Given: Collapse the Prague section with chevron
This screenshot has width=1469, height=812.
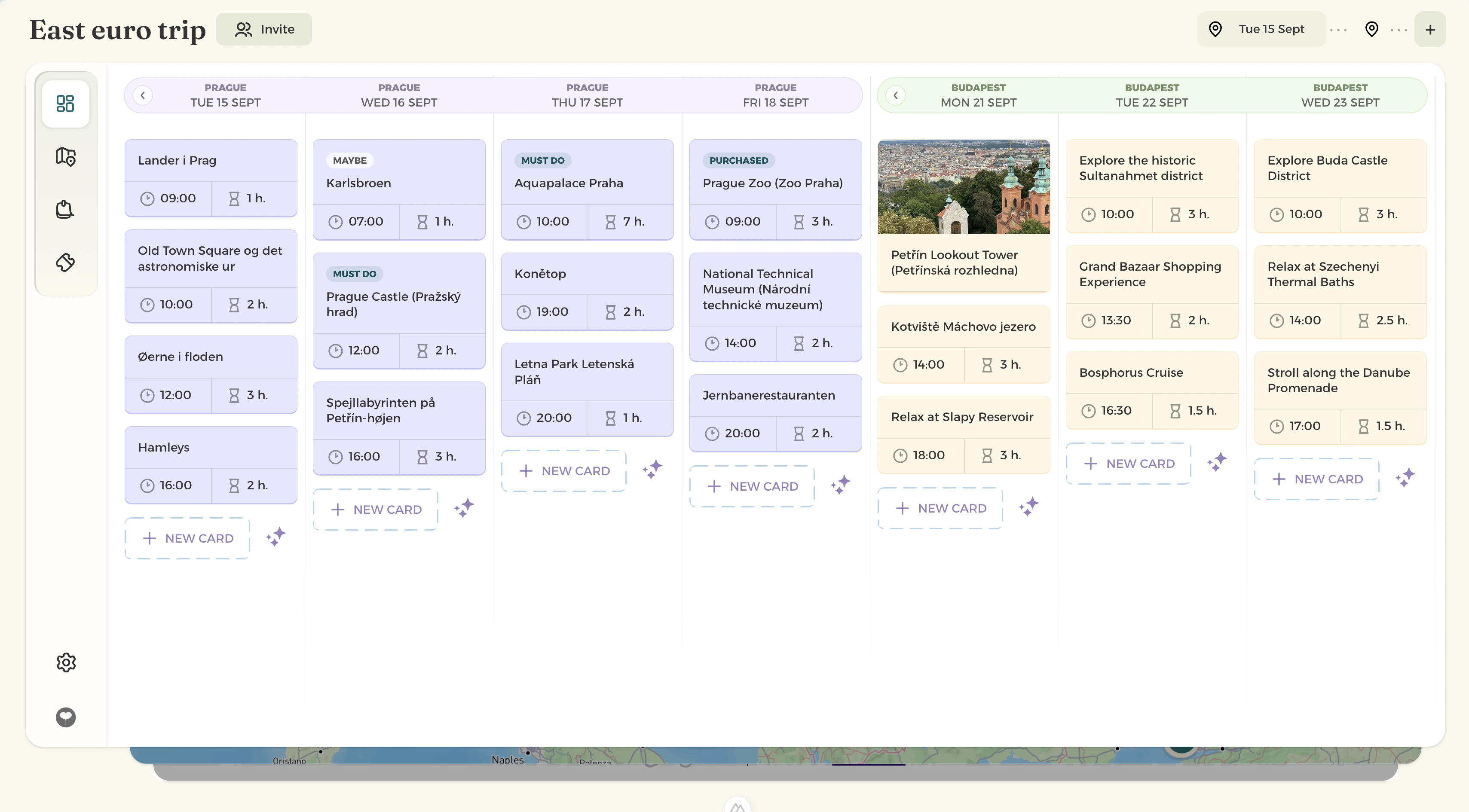Looking at the screenshot, I should coord(143,95).
